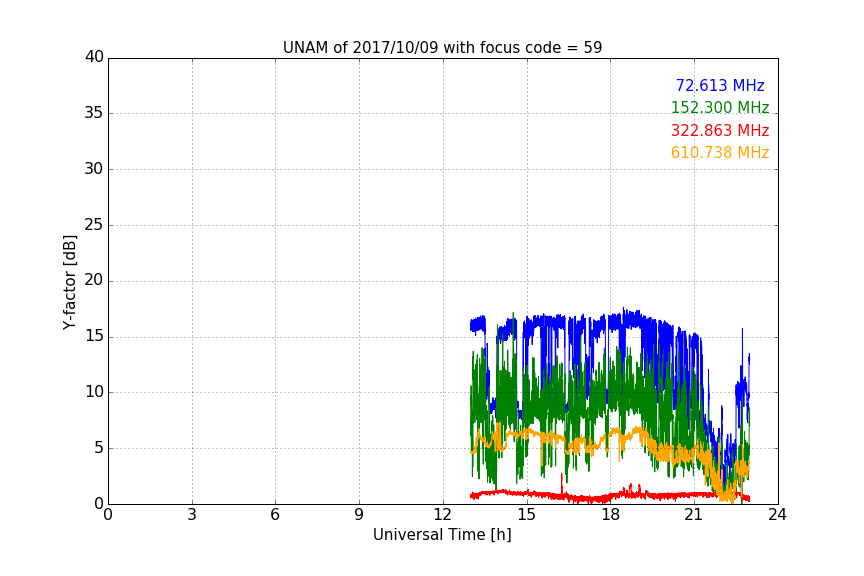Click the x-axis tick label 21
The image size is (864, 576).
(x=694, y=515)
